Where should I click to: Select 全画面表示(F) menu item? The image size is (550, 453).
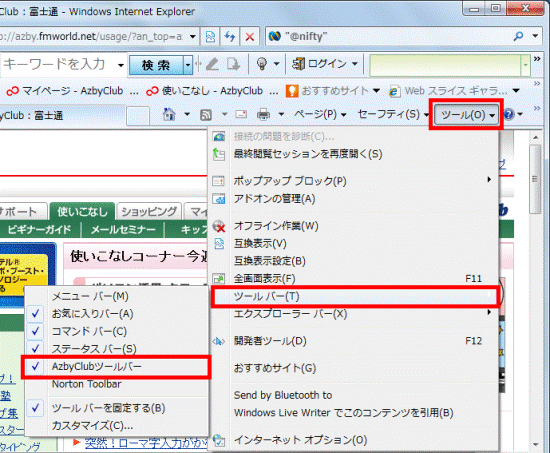(x=354, y=279)
